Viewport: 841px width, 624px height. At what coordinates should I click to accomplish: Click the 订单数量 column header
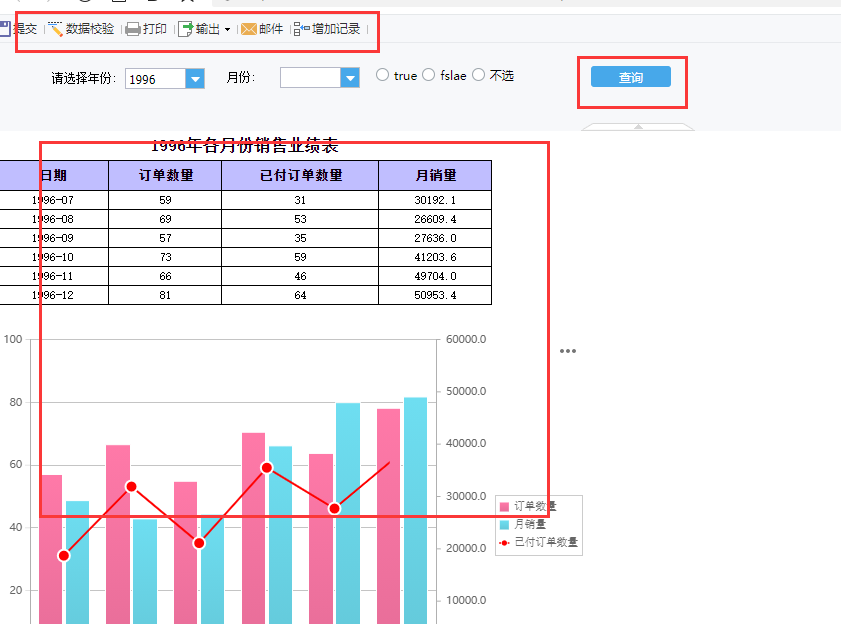pyautogui.click(x=165, y=175)
